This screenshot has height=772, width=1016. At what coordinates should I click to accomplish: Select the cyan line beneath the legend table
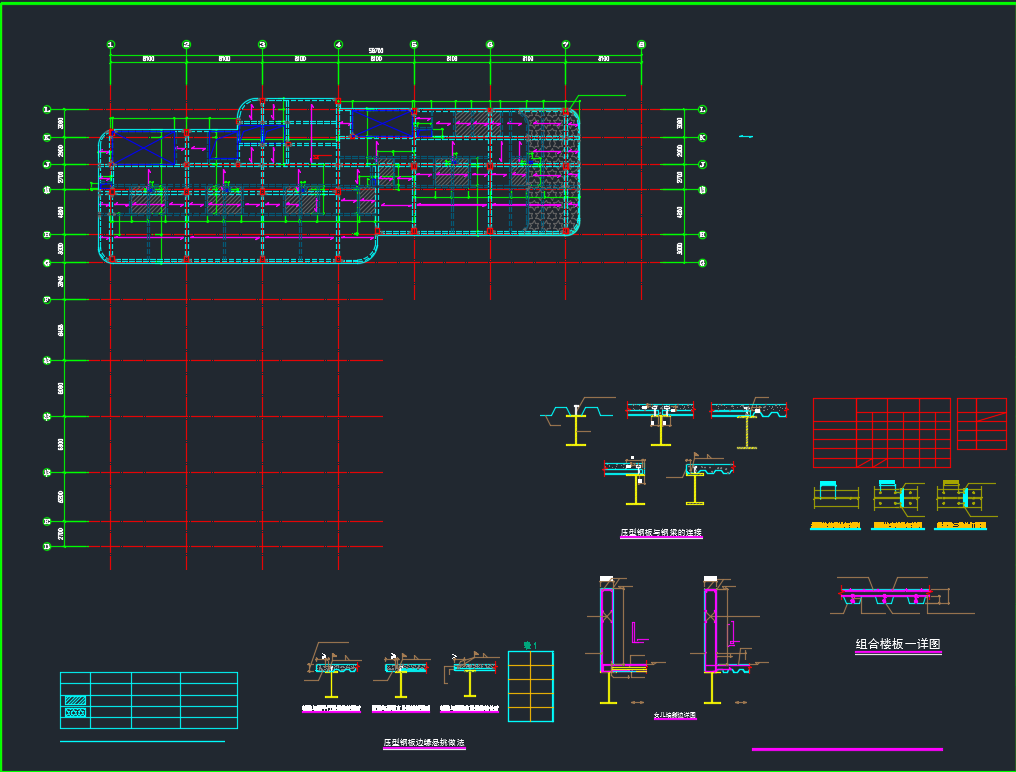143,742
